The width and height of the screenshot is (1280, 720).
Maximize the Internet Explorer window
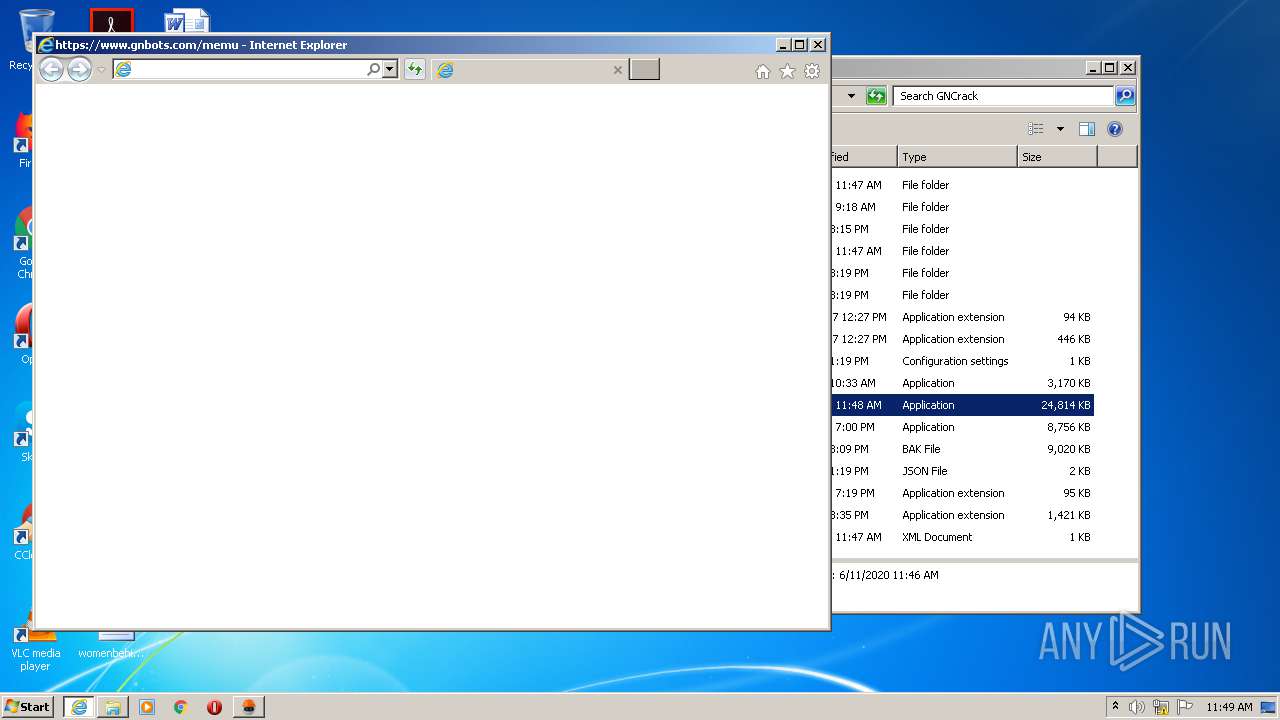(799, 44)
